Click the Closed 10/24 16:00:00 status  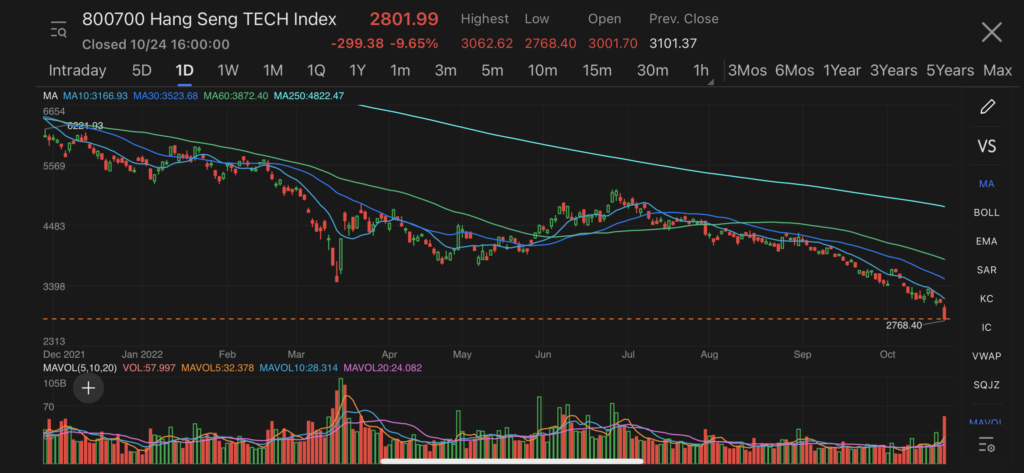(x=155, y=44)
